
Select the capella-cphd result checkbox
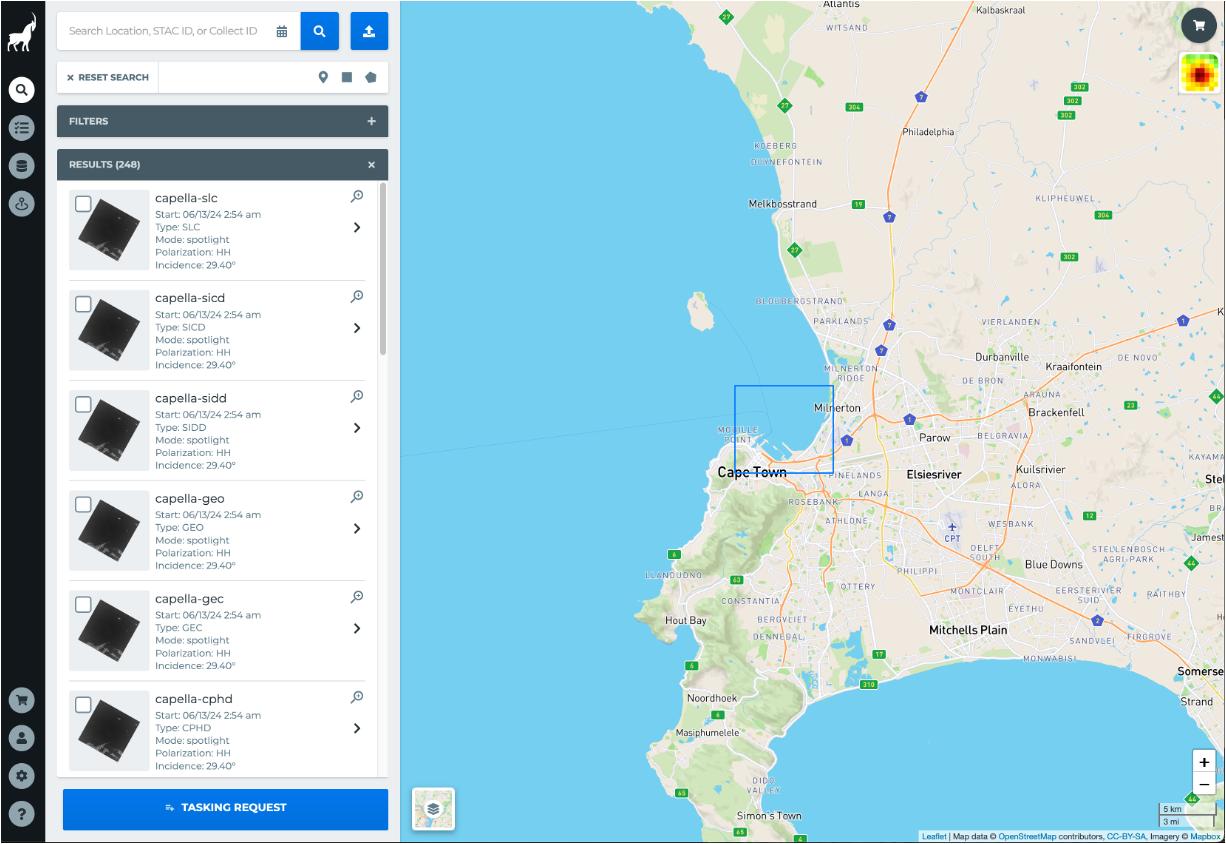[84, 704]
